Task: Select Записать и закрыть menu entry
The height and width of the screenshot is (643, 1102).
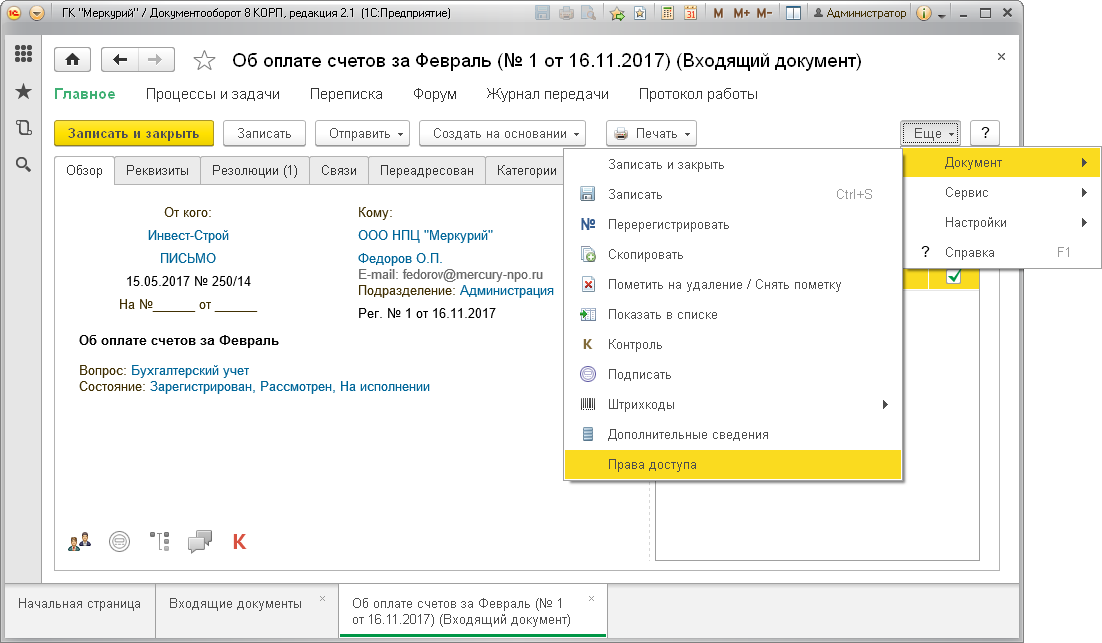Action: (x=732, y=164)
